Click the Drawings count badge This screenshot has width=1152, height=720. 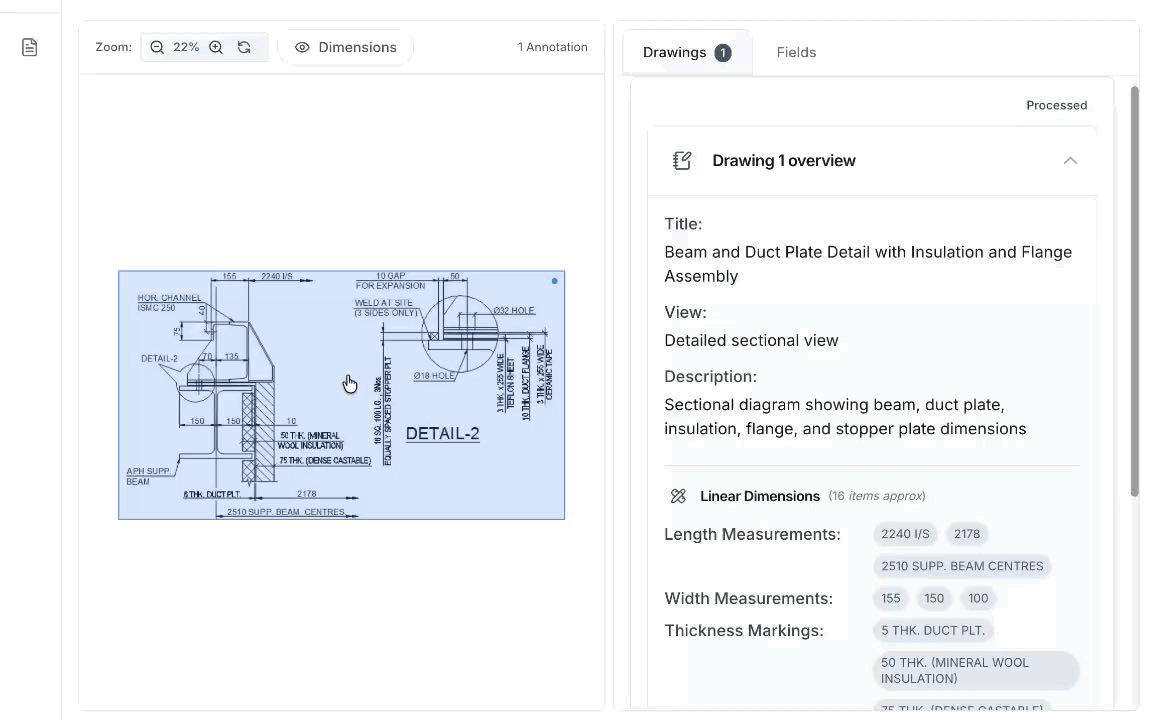pos(722,53)
